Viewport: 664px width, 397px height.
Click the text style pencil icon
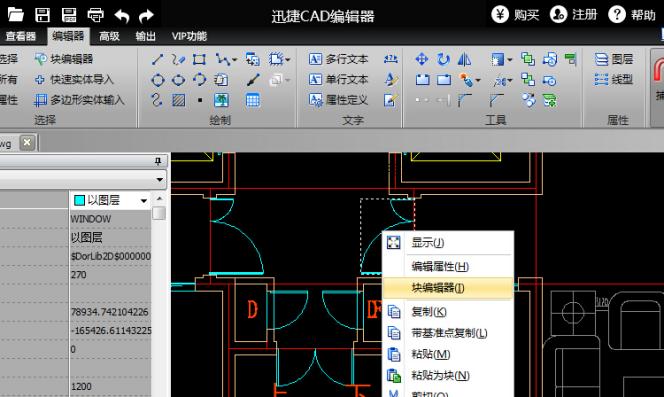coord(390,80)
